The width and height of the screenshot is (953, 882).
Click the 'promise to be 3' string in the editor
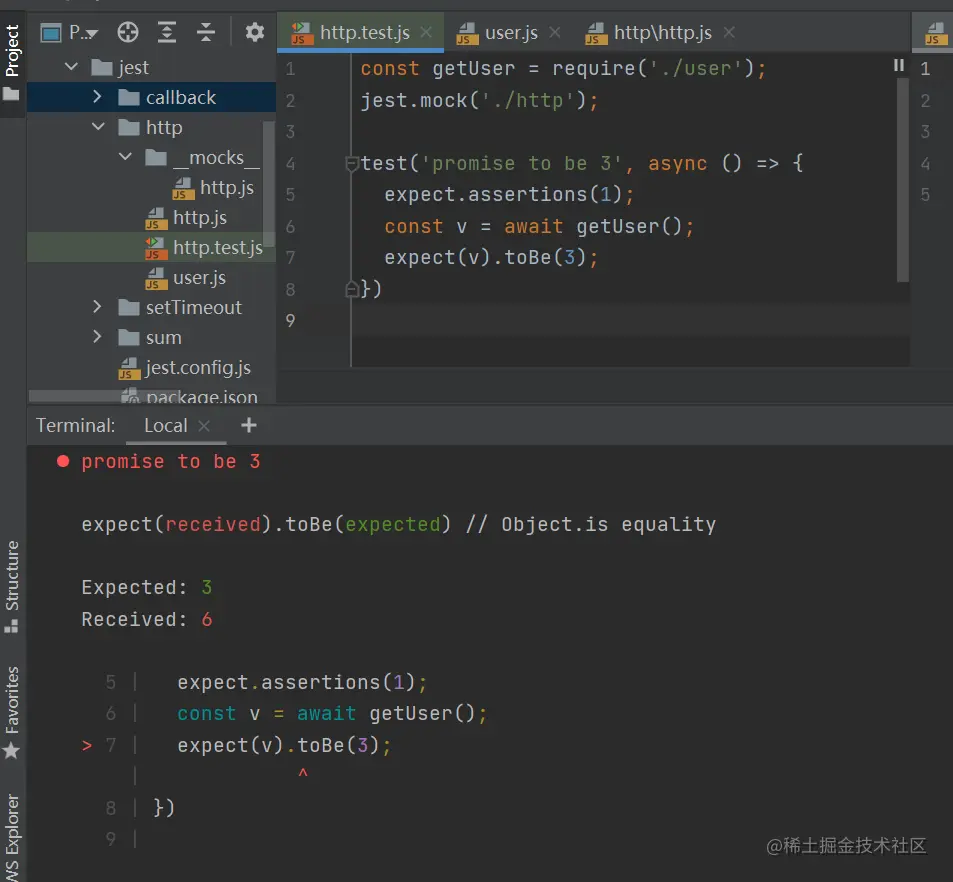pos(521,164)
